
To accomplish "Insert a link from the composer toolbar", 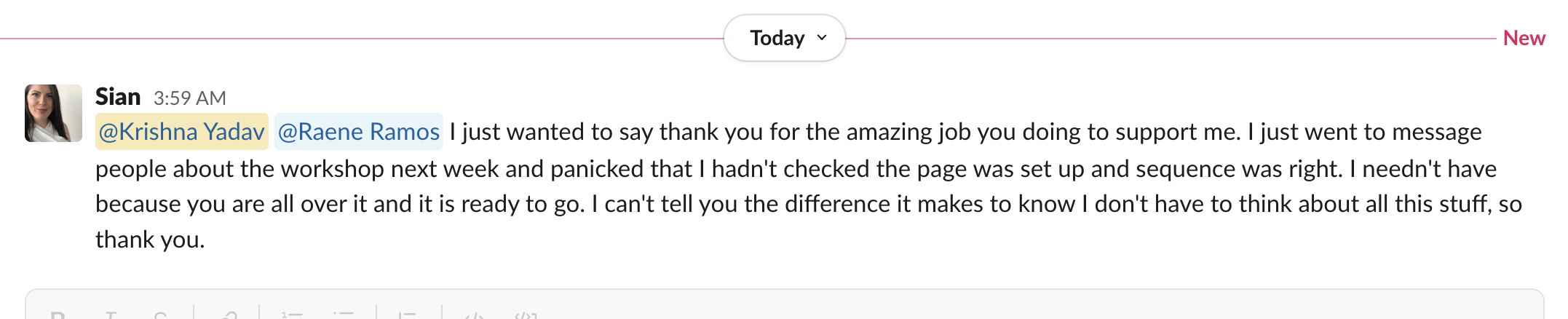I will coord(229,315).
